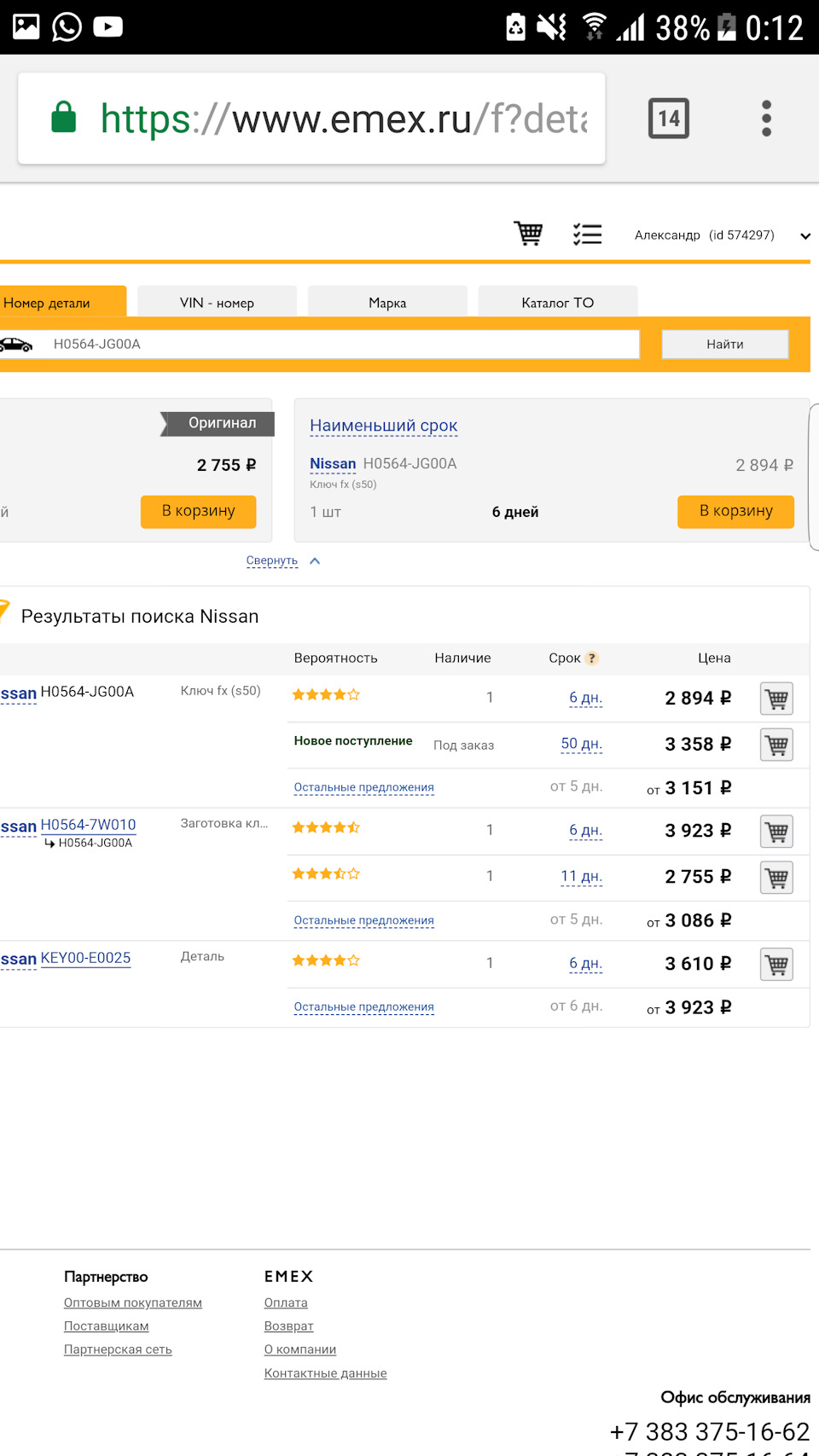
Task: Open Поставщикам footer link
Action: click(x=107, y=1326)
